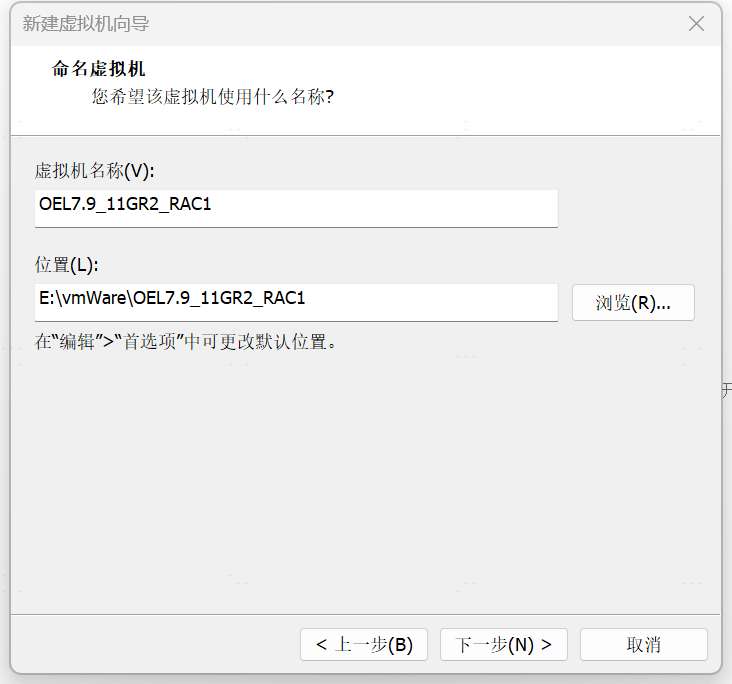Image resolution: width=732 pixels, height=684 pixels.
Task: Click the 新建虚拟机向导 title bar text
Action: click(x=86, y=23)
